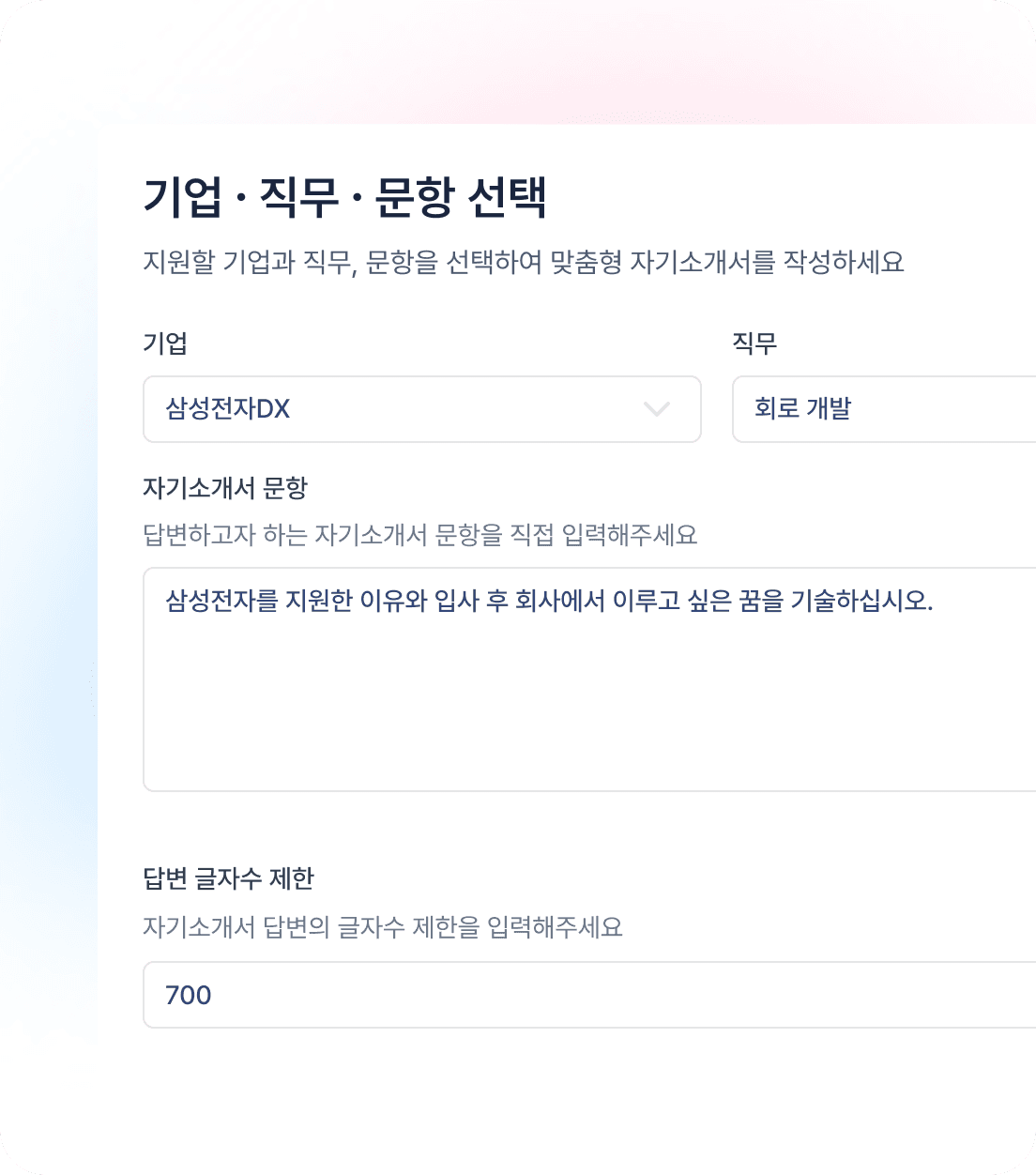Viewport: 1036px width, 1175px height.
Task: Click the 회로 개발 text value
Action: [x=802, y=409]
